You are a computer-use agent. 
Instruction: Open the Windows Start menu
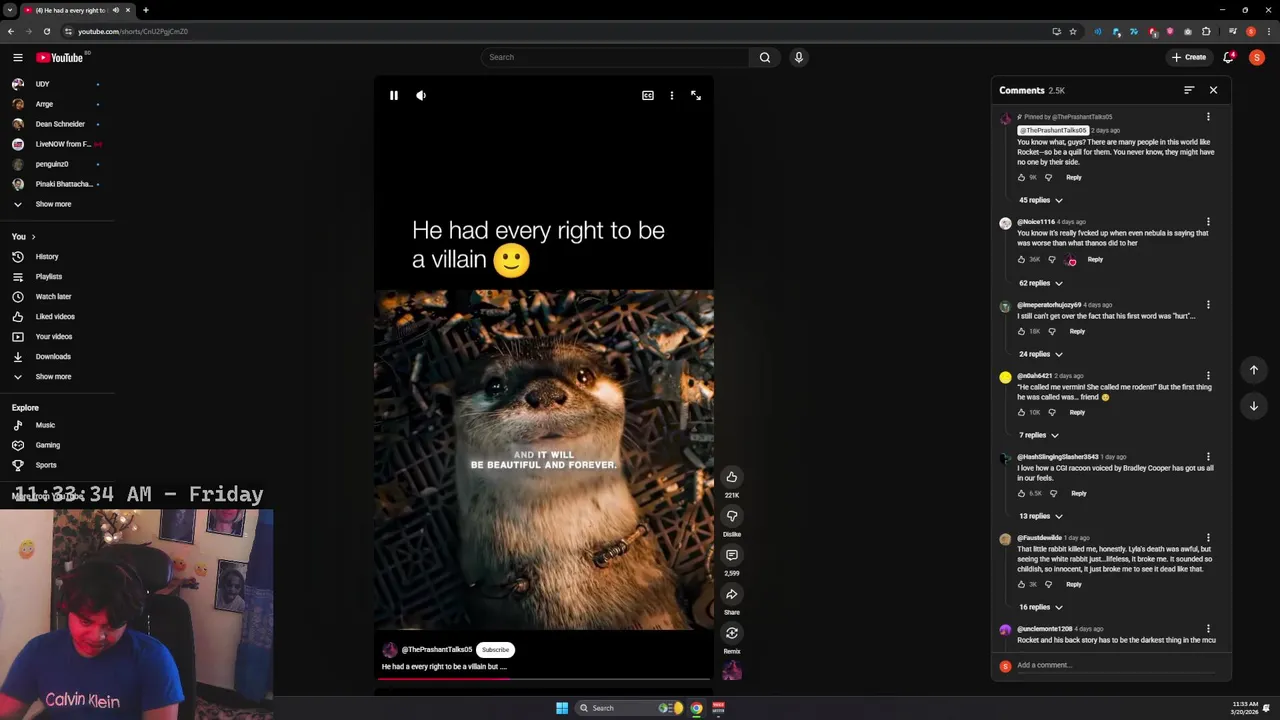pos(562,708)
